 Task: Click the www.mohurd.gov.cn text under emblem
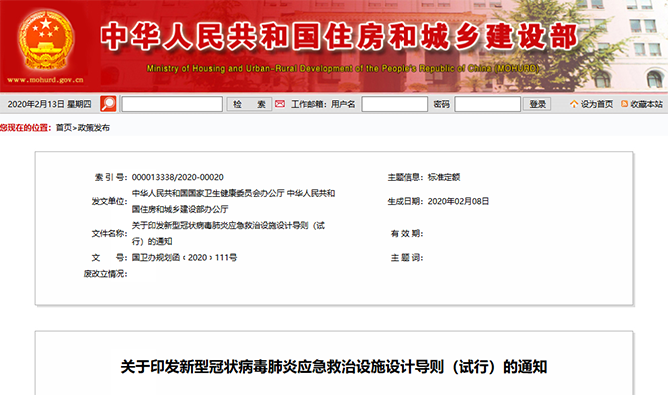45,80
